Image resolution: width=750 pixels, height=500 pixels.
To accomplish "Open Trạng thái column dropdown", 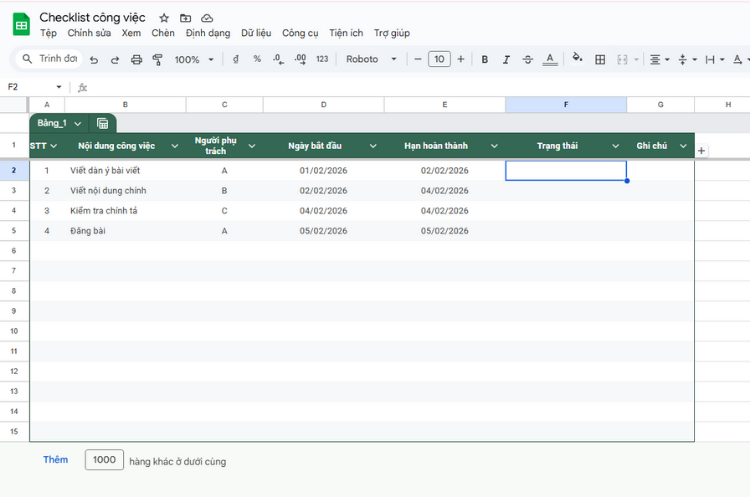I will click(x=615, y=146).
